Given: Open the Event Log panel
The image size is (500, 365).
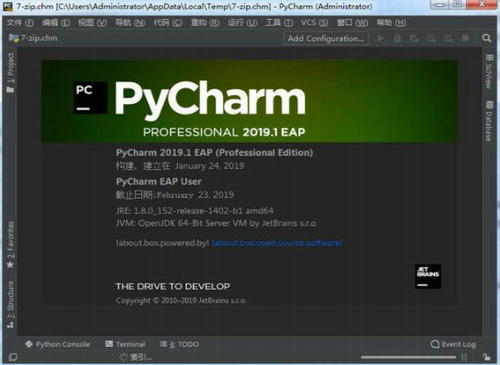Looking at the screenshot, I should click(x=453, y=344).
